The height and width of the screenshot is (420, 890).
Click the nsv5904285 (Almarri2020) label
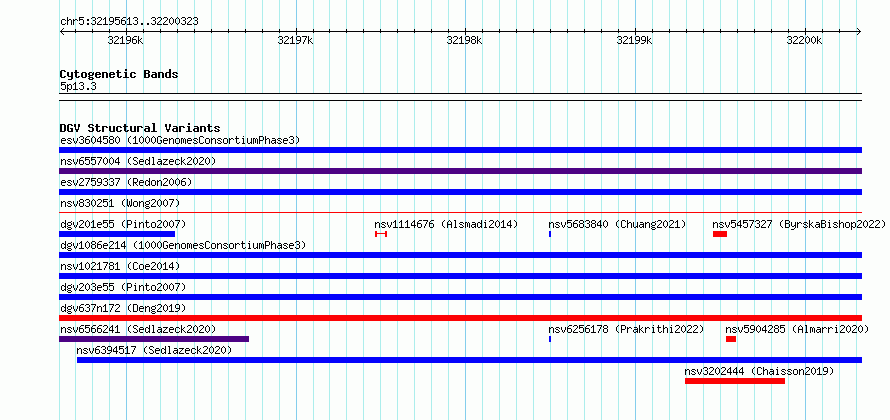[797, 329]
